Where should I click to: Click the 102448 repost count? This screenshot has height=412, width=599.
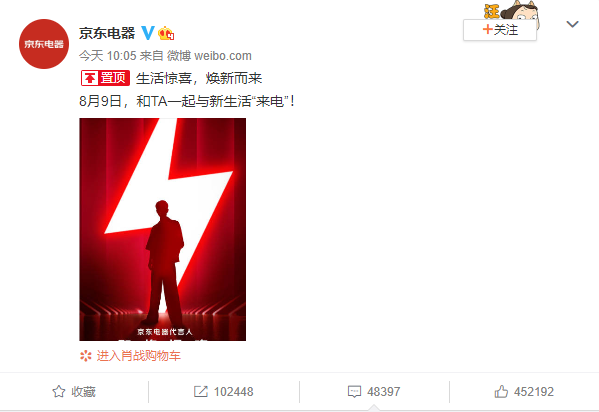[233, 391]
